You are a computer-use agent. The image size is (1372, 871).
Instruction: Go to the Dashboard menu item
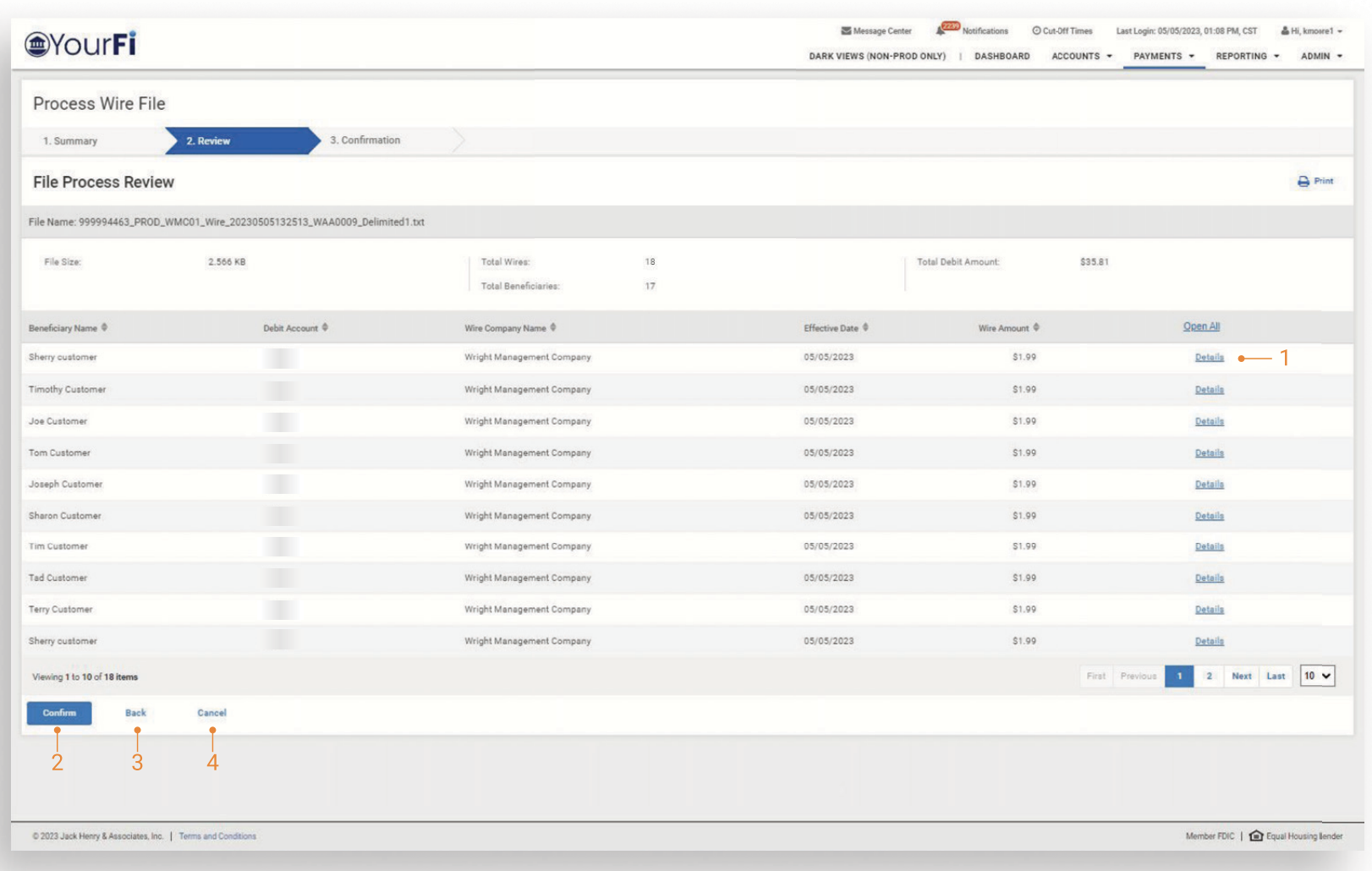point(1002,56)
